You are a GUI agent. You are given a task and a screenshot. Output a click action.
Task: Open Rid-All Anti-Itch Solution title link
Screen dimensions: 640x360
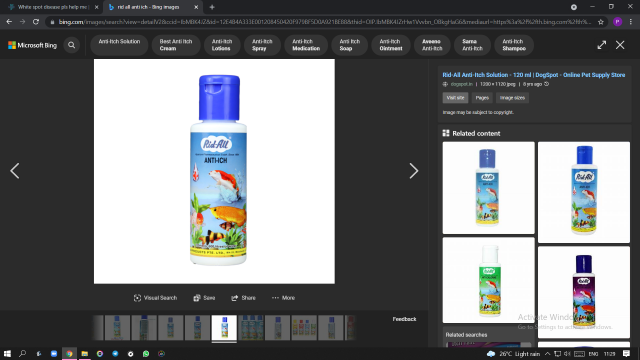tap(533, 75)
